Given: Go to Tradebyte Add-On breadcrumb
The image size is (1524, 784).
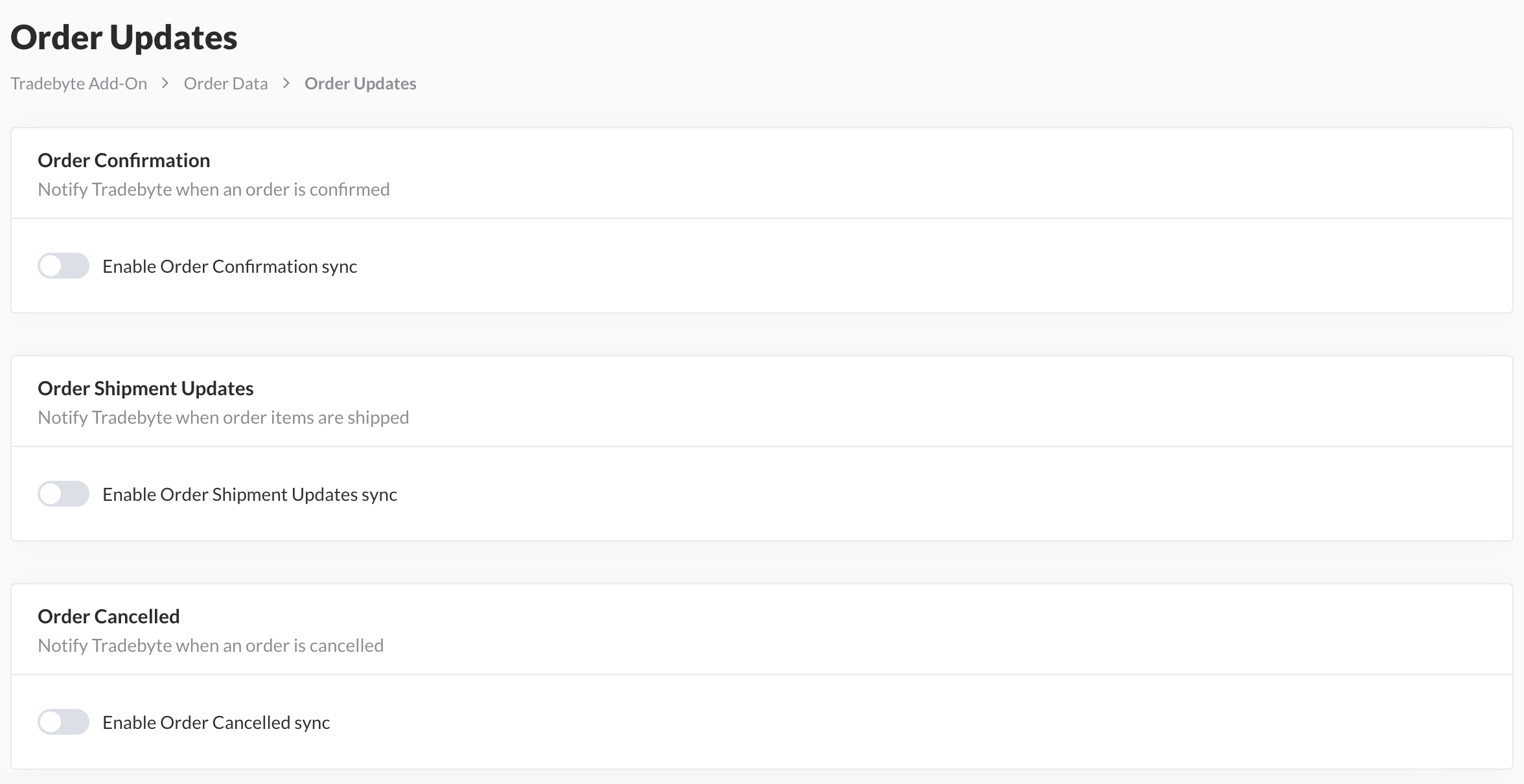Looking at the screenshot, I should pos(79,84).
